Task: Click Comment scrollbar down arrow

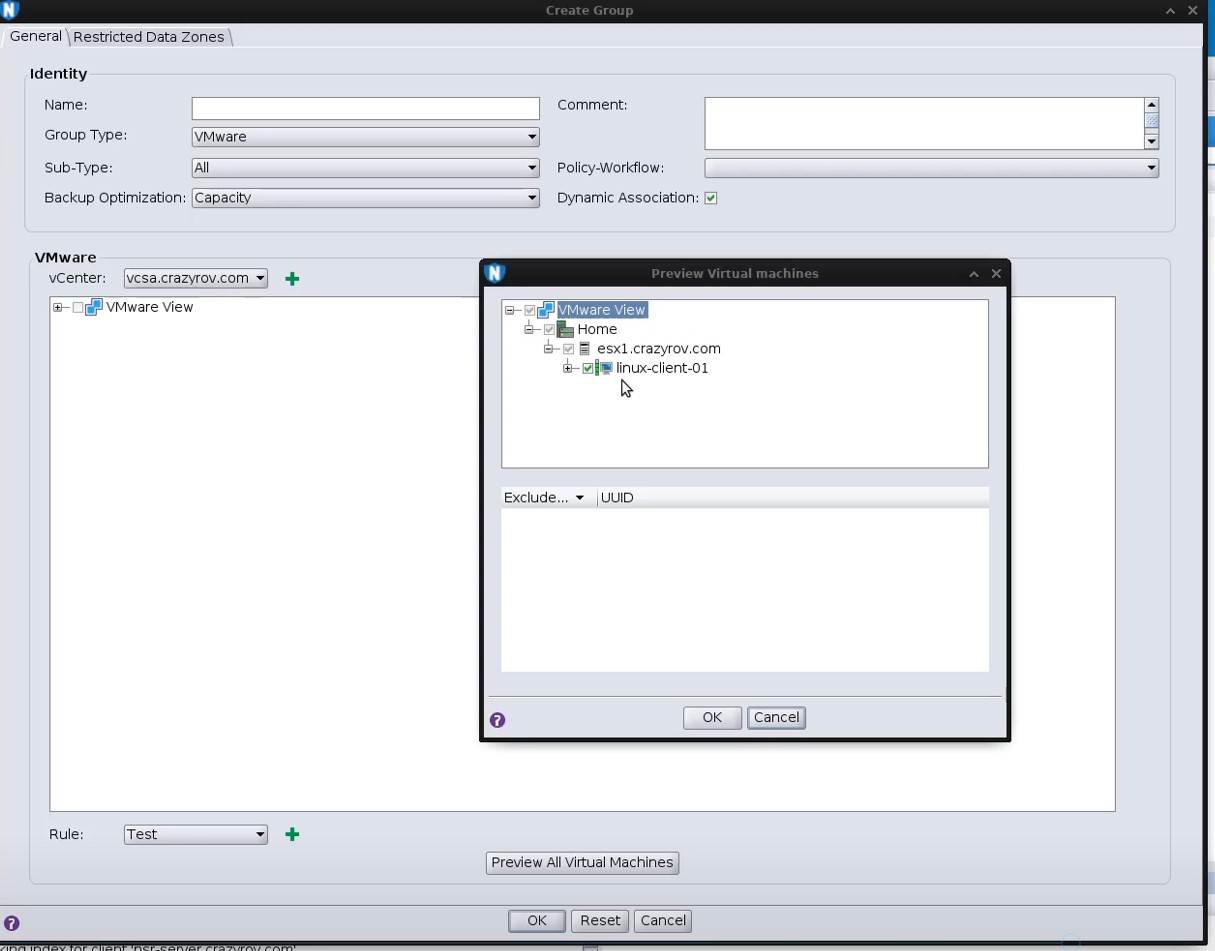Action: pyautogui.click(x=1151, y=142)
